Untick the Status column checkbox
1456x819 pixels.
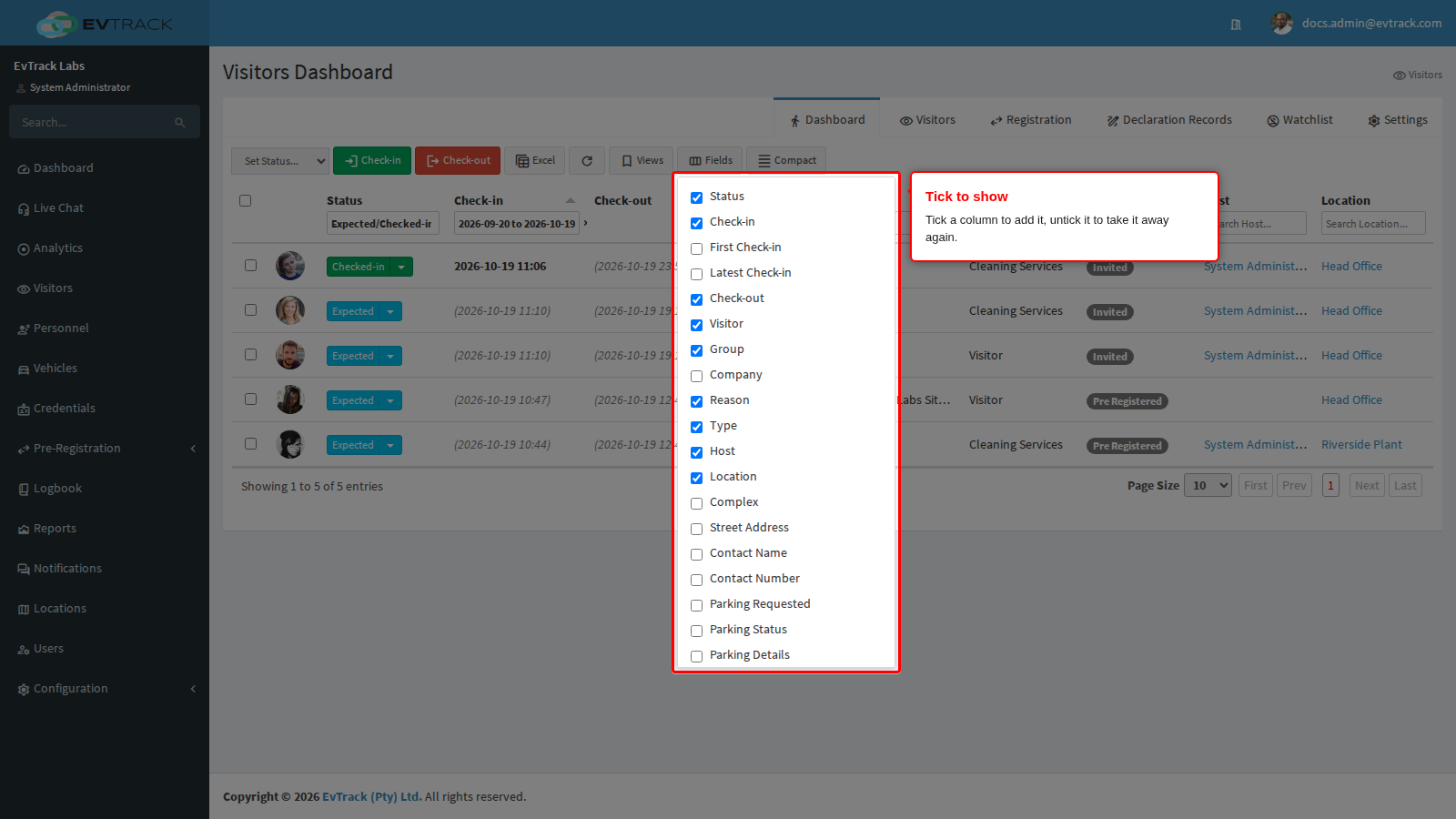[x=696, y=197]
